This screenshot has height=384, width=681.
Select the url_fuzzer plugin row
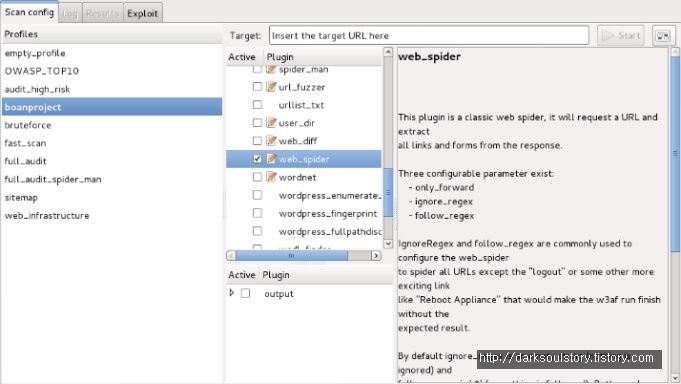pos(304,87)
